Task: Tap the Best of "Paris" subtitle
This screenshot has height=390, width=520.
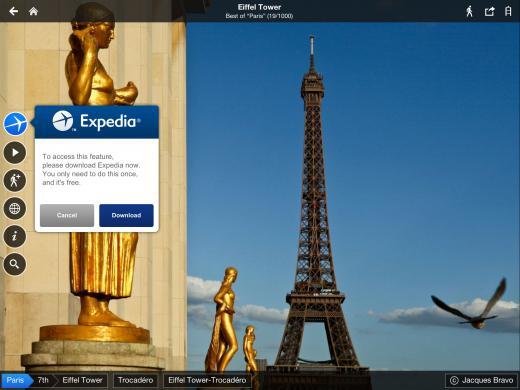Action: pos(259,16)
